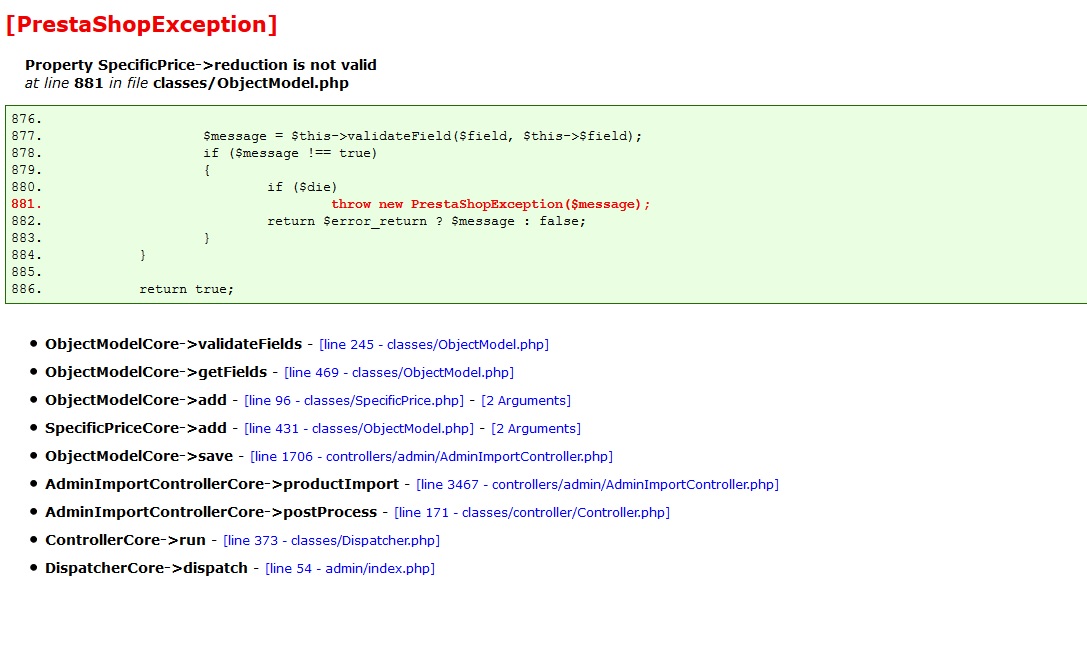The width and height of the screenshot is (1087, 648).
Task: Click 'DispatcherCore->dispatch' stack entry
Action: (x=146, y=568)
